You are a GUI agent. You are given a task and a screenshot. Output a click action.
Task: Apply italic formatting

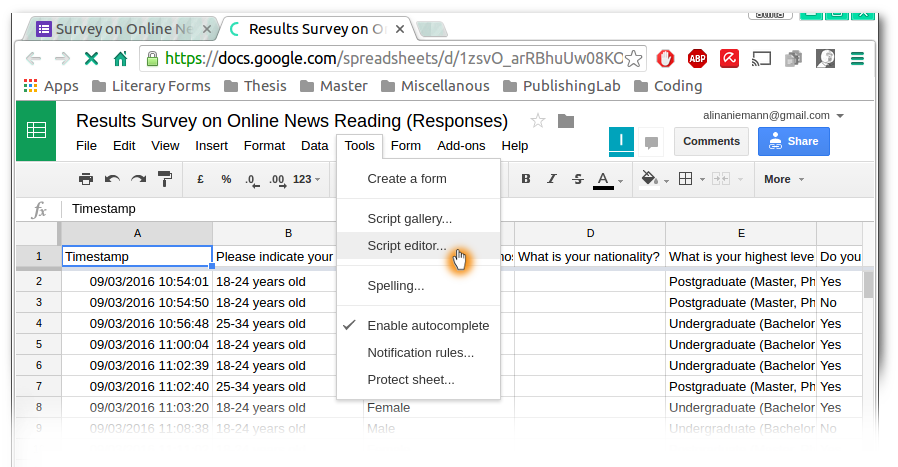(552, 179)
